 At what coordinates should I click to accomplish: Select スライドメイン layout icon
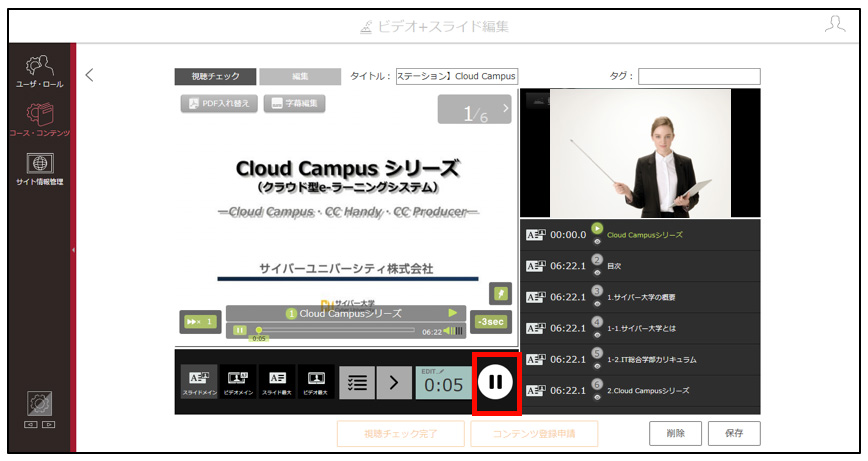point(200,381)
